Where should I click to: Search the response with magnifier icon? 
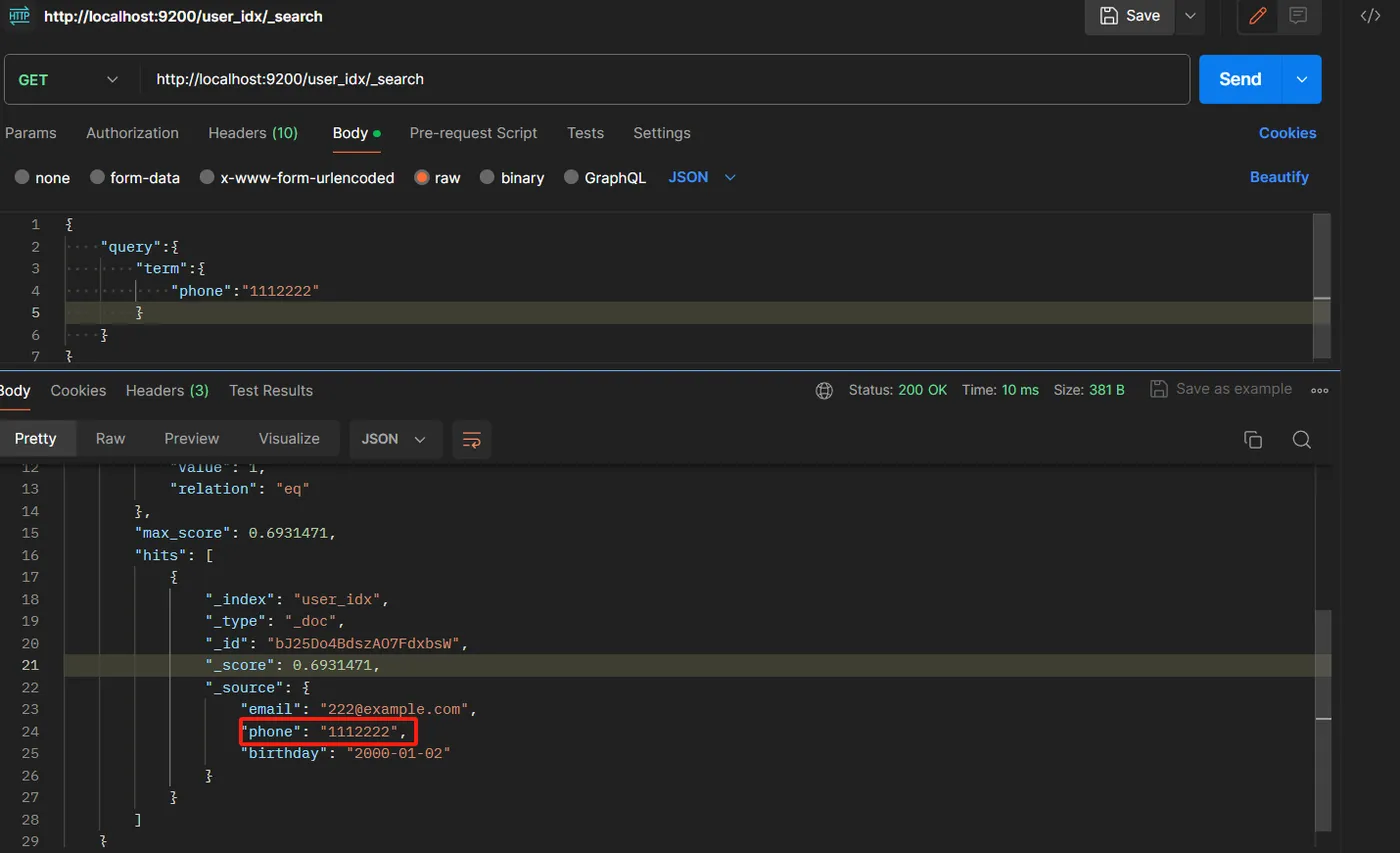pos(1301,439)
